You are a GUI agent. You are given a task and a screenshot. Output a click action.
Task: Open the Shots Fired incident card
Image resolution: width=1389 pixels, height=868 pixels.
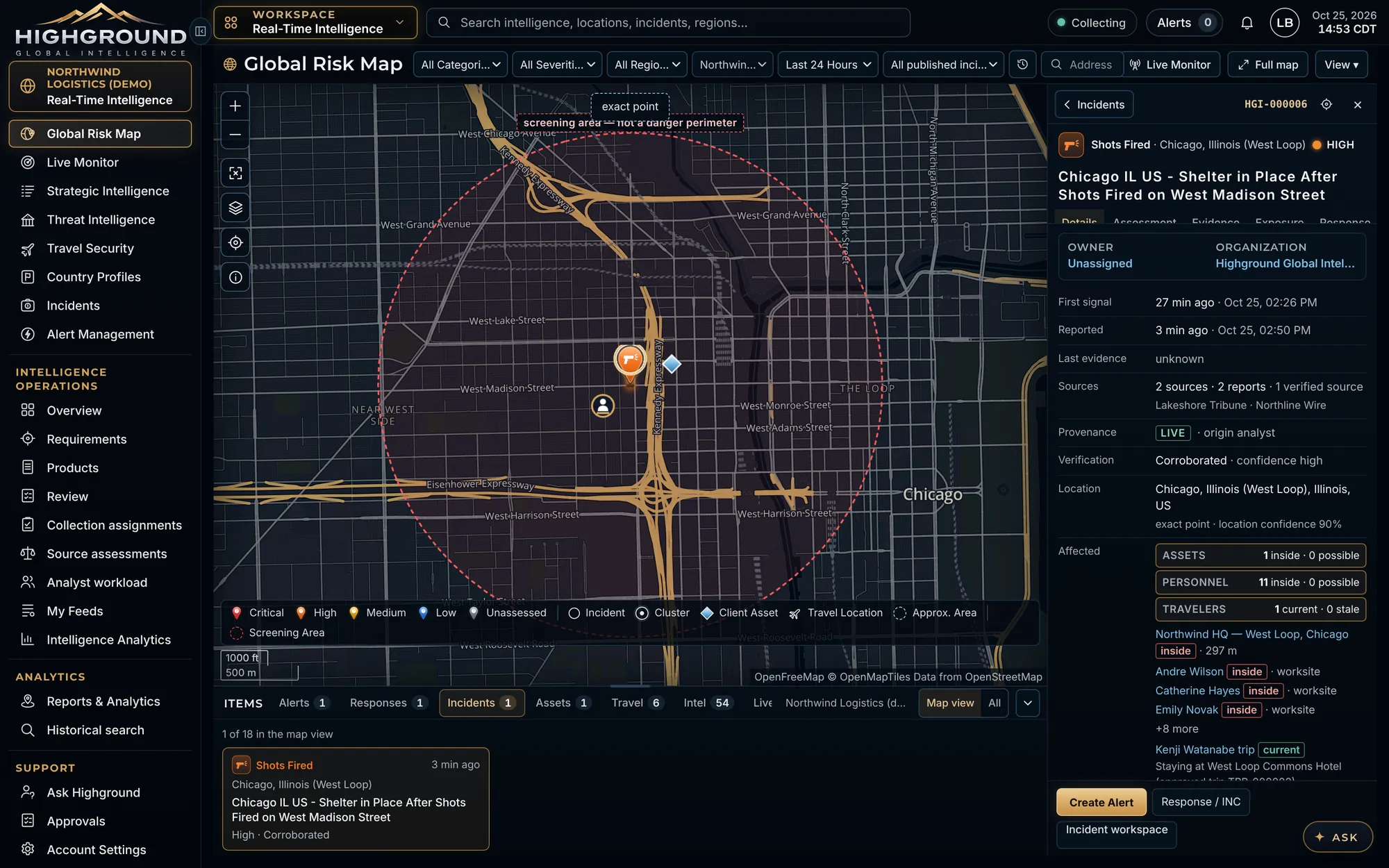coord(356,799)
